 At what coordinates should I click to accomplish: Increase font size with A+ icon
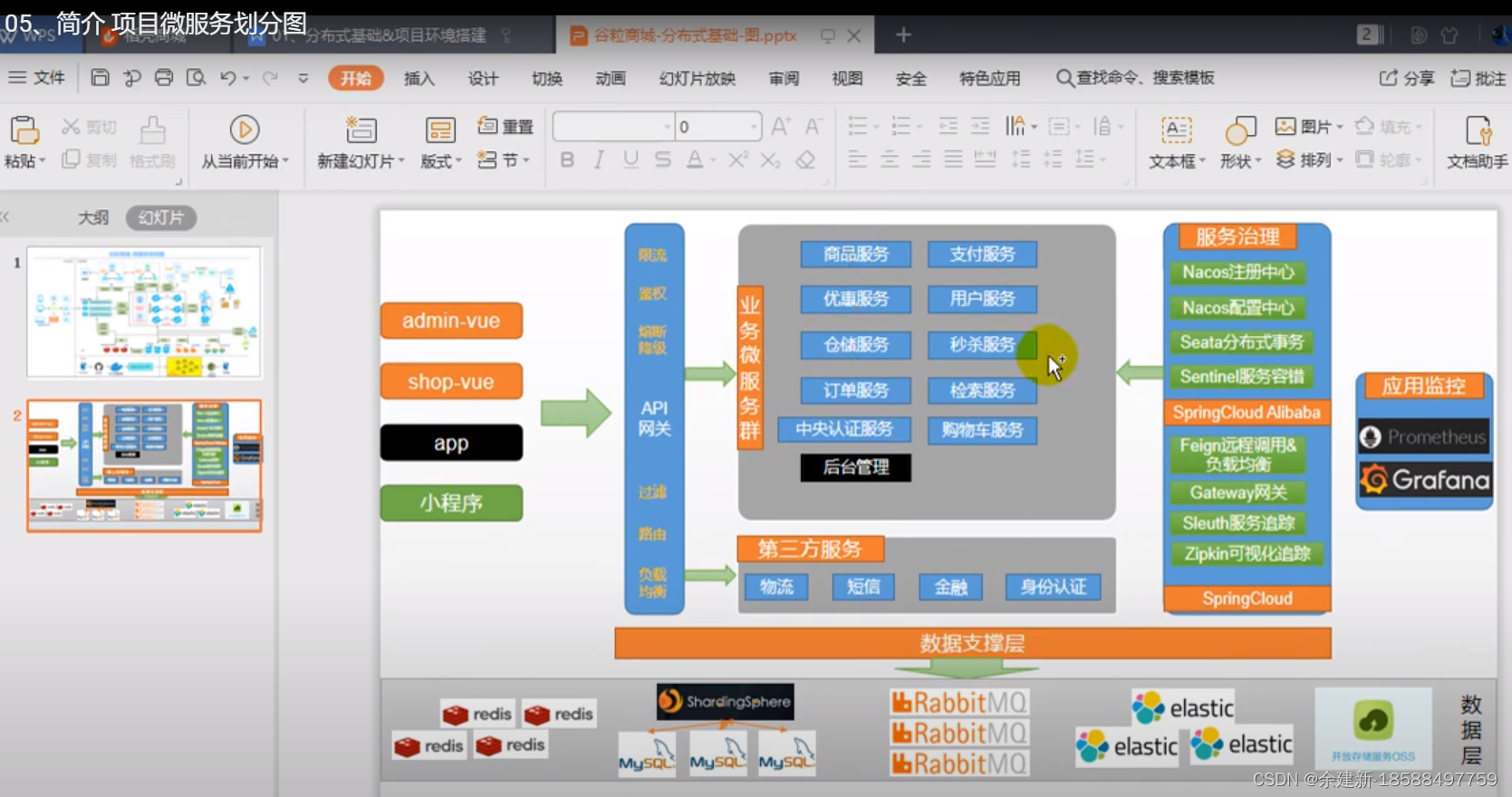click(x=781, y=126)
